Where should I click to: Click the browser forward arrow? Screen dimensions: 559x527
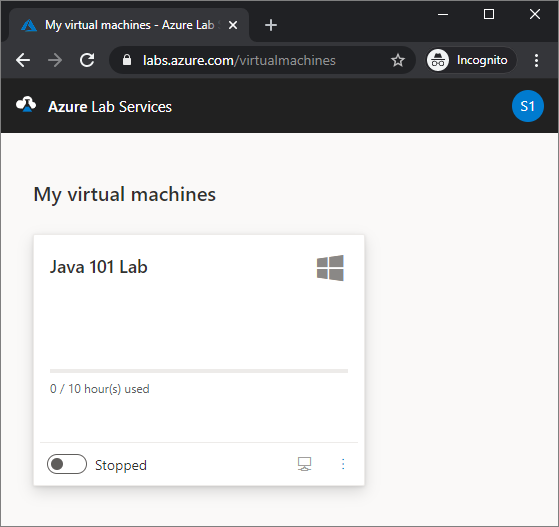click(x=55, y=60)
